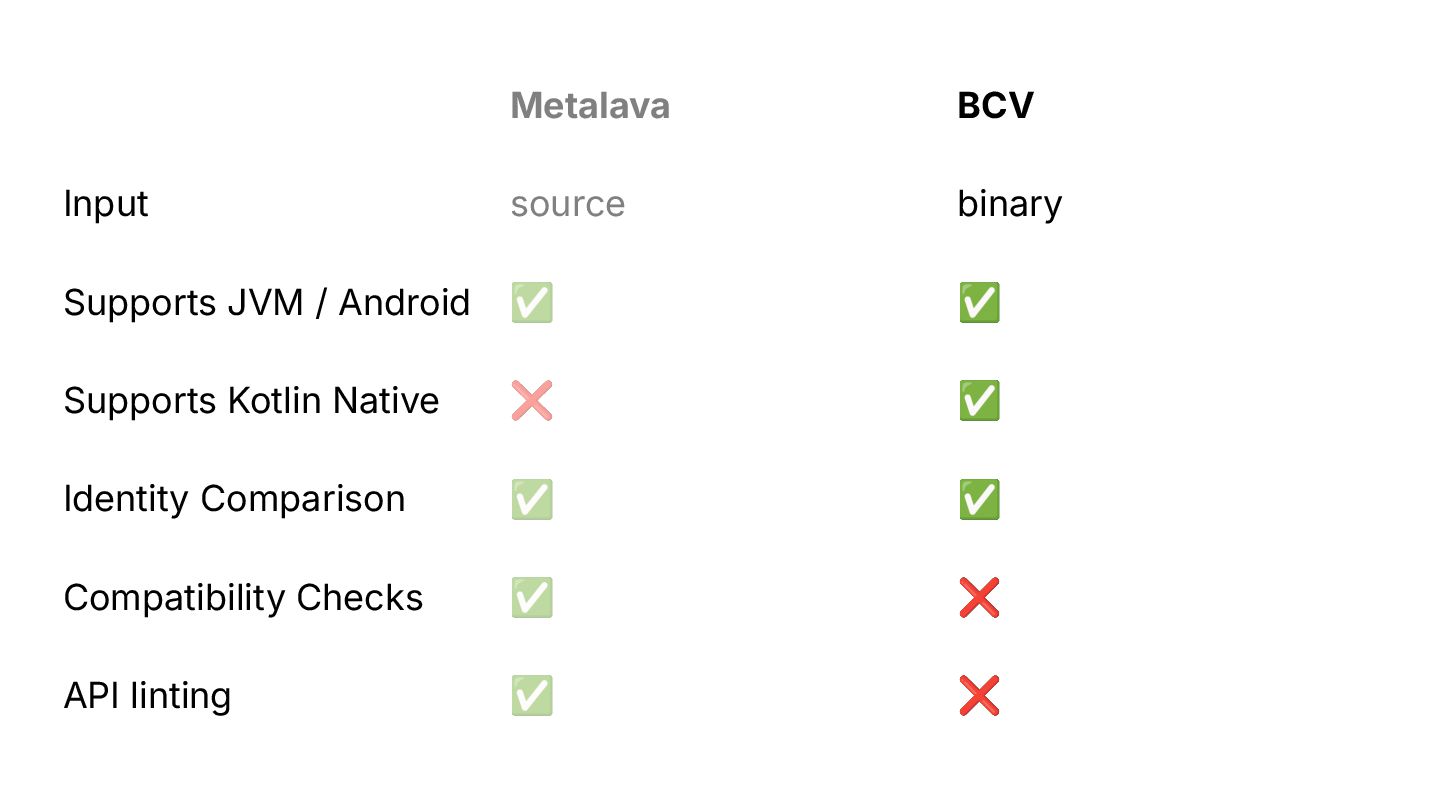The width and height of the screenshot is (1440, 810).
Task: Click Metalava's Kotlin Native red cross
Action: (x=531, y=400)
